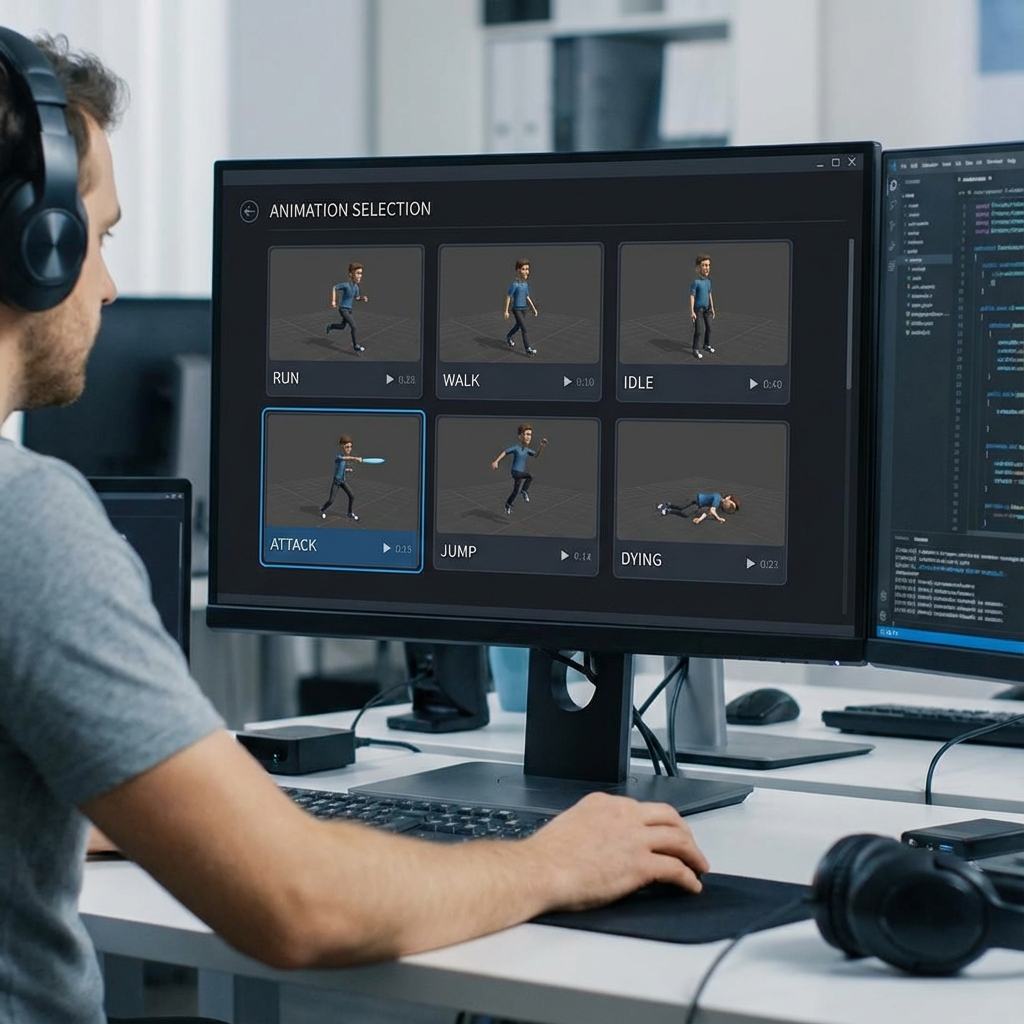
Task: Click the animation list vertical scrollbar
Action: [850, 315]
